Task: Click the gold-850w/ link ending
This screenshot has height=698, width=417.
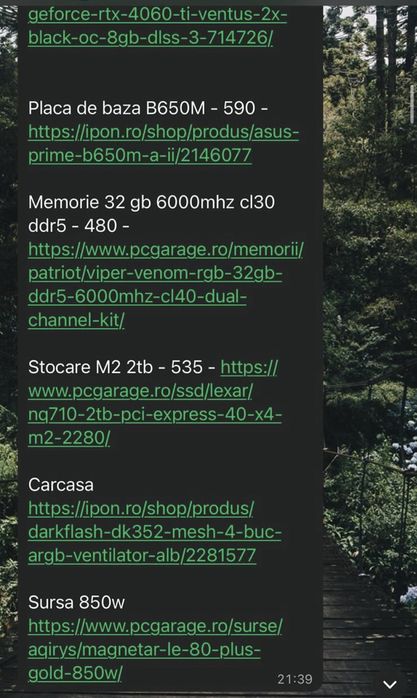Action: tap(75, 674)
